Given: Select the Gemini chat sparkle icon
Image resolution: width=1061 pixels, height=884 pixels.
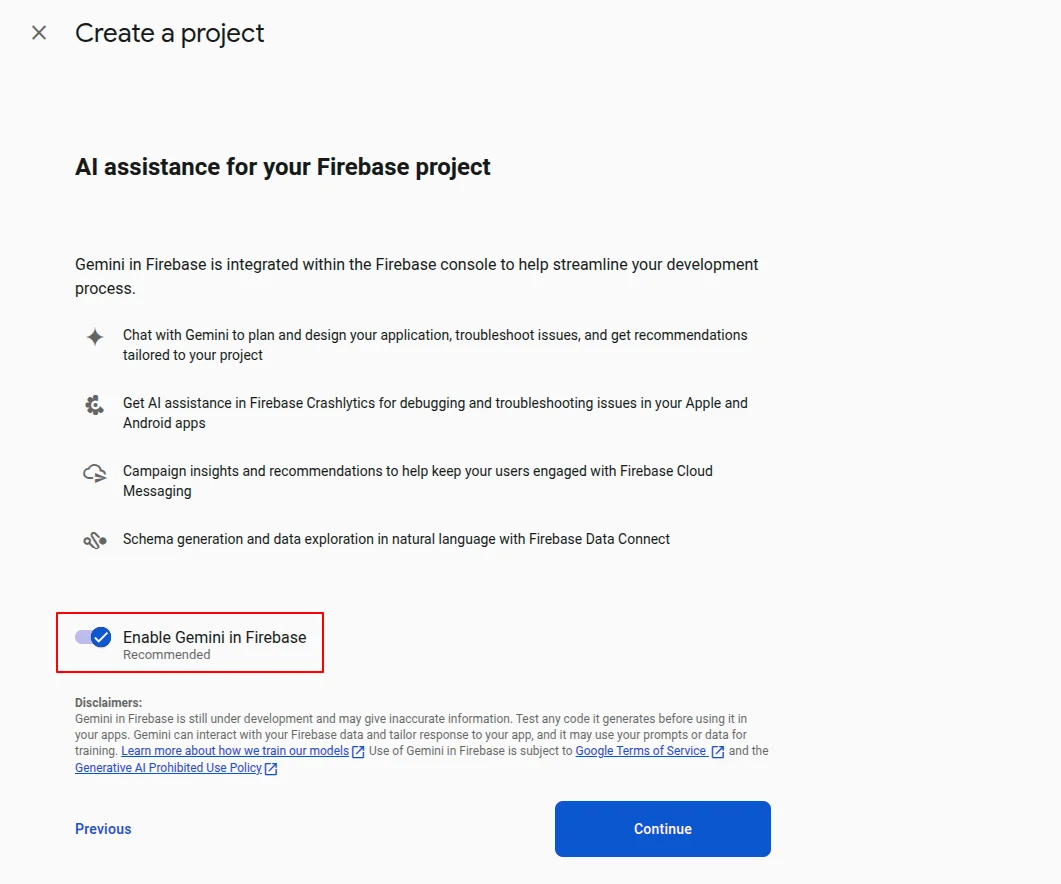Looking at the screenshot, I should pos(93,335).
